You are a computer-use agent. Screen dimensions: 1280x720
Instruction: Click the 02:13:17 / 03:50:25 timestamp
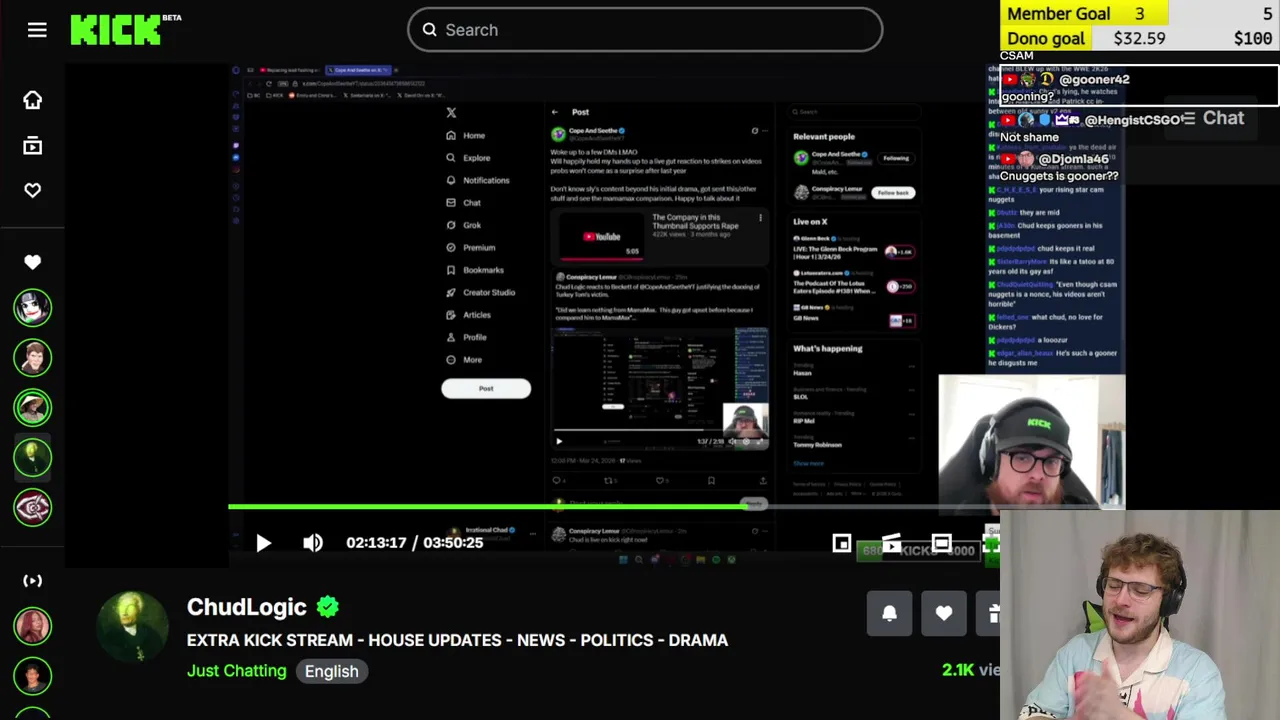point(415,543)
